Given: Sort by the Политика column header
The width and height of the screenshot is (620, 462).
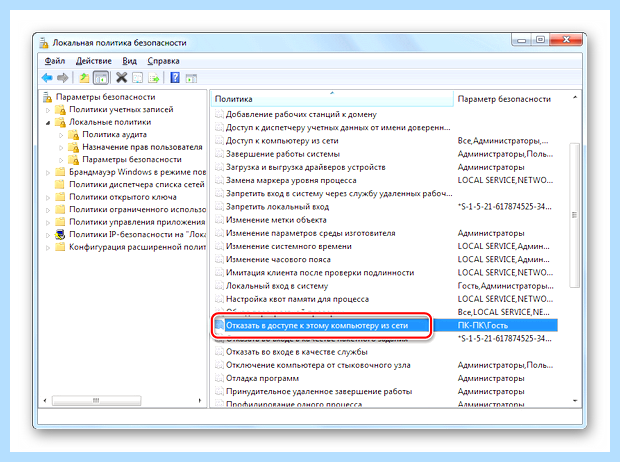Looking at the screenshot, I should click(332, 99).
